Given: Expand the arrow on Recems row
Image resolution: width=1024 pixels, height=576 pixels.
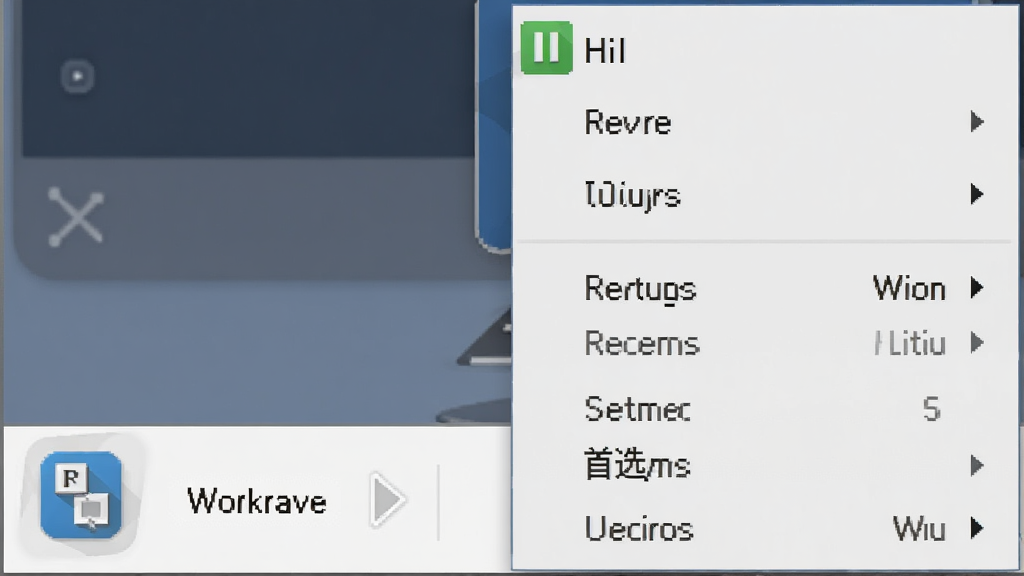Looking at the screenshot, I should 977,343.
